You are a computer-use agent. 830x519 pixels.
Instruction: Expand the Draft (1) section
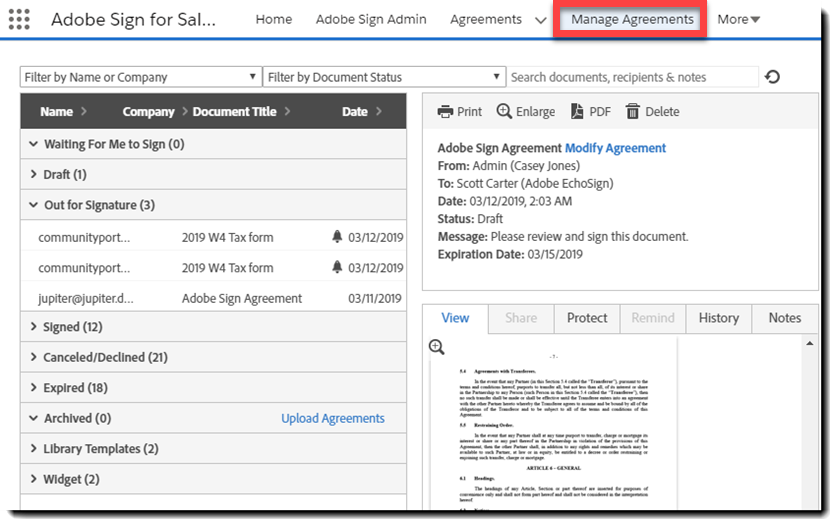[x=33, y=174]
